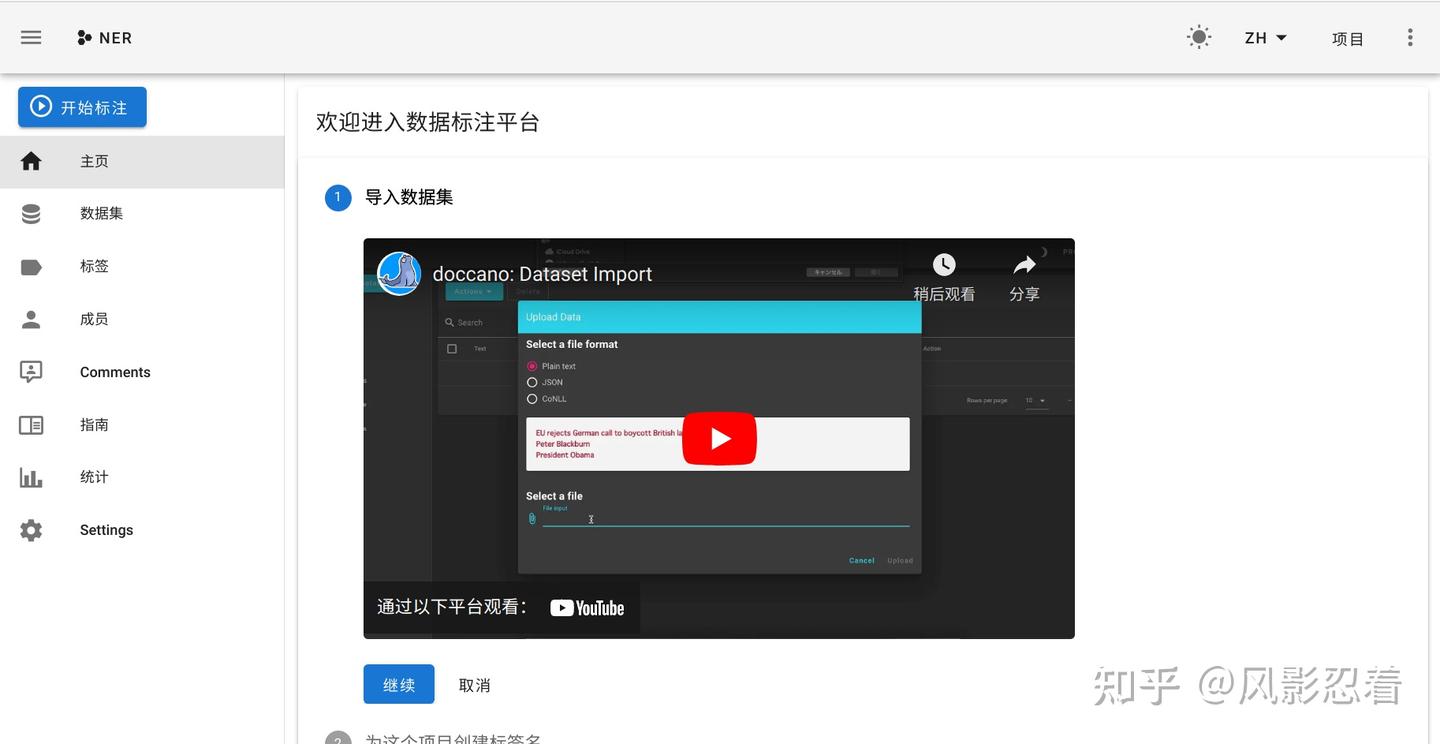
Task: Click the 继续 button
Action: click(398, 684)
